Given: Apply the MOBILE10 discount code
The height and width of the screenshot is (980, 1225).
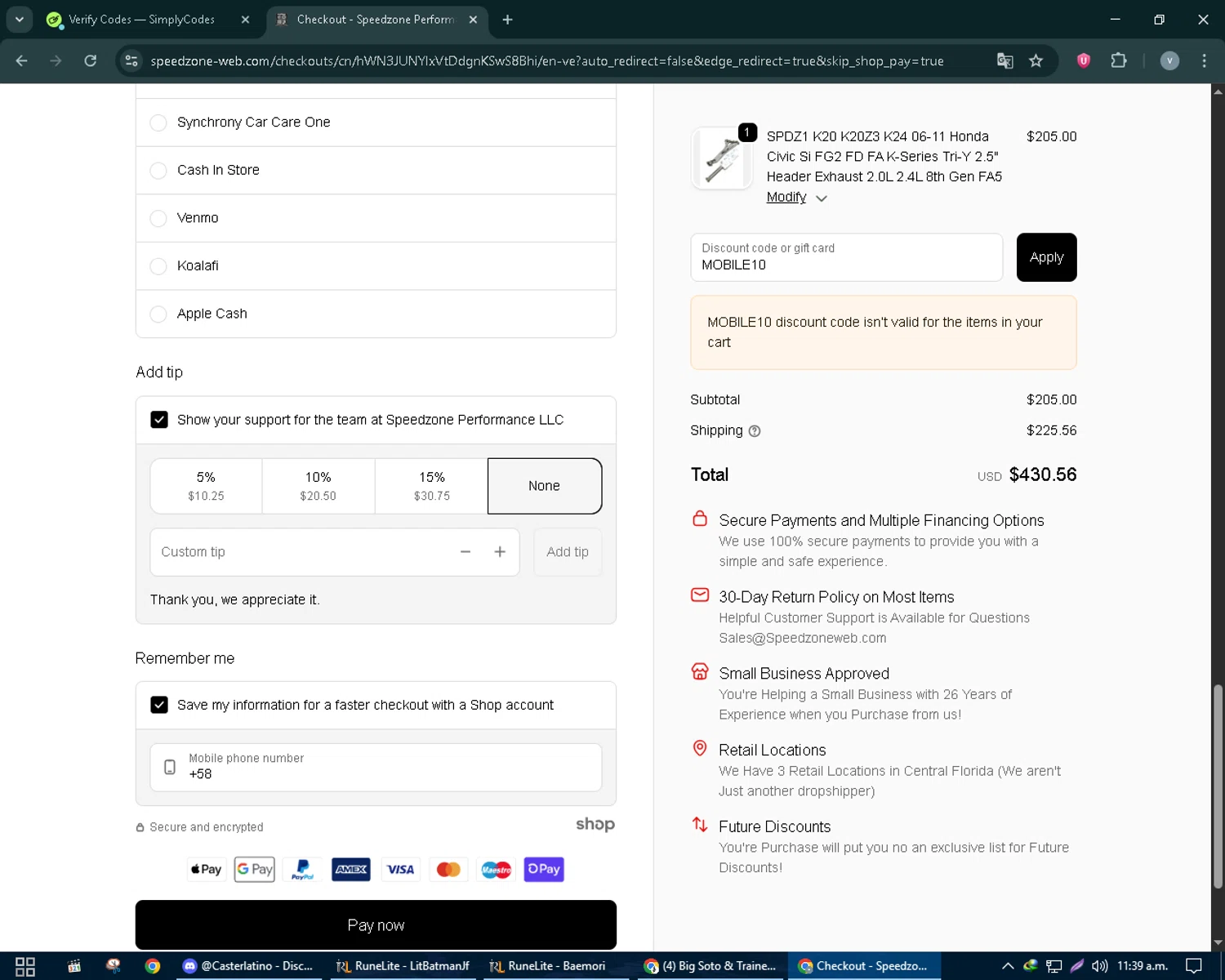Looking at the screenshot, I should [1046, 257].
